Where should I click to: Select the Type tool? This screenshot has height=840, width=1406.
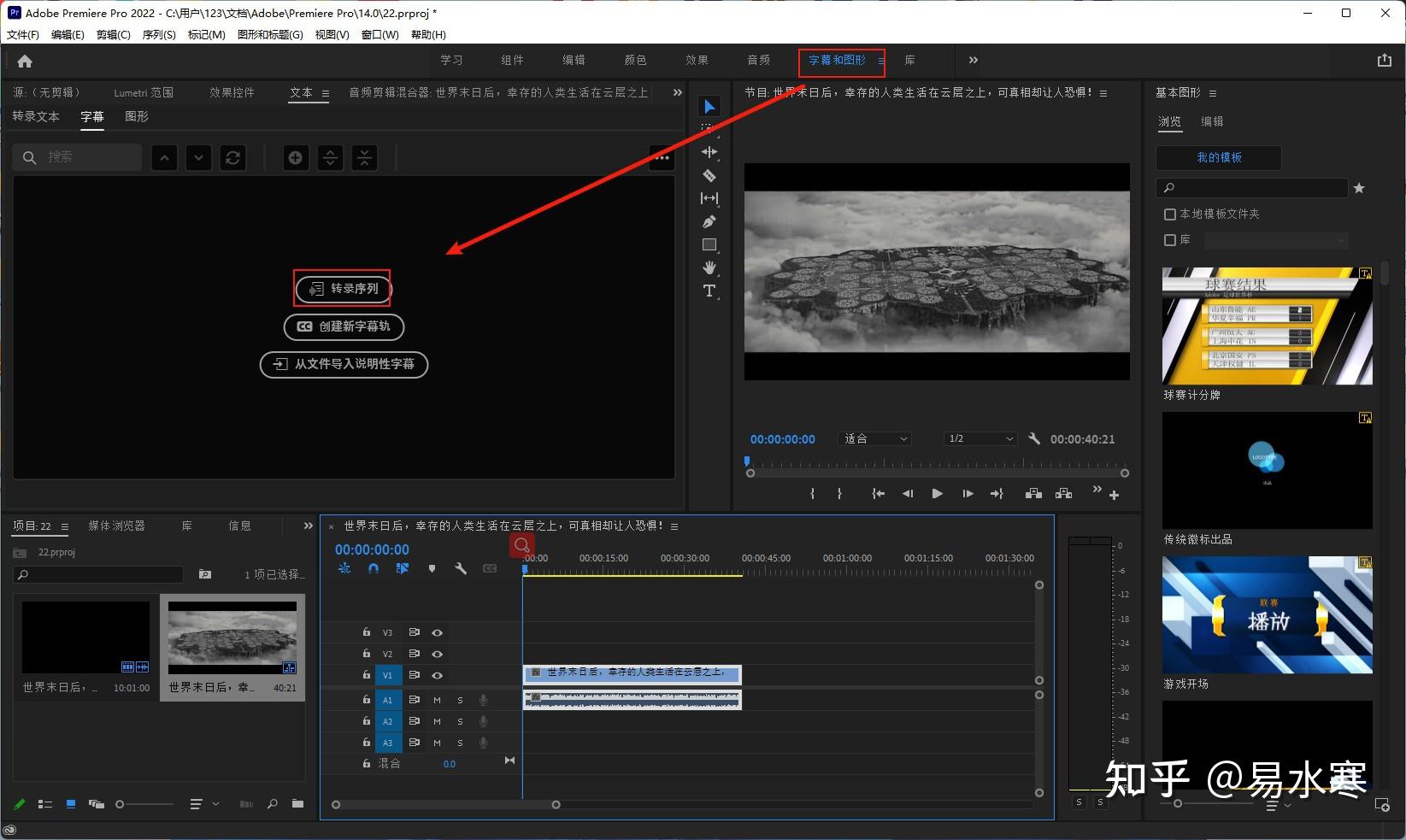point(709,291)
